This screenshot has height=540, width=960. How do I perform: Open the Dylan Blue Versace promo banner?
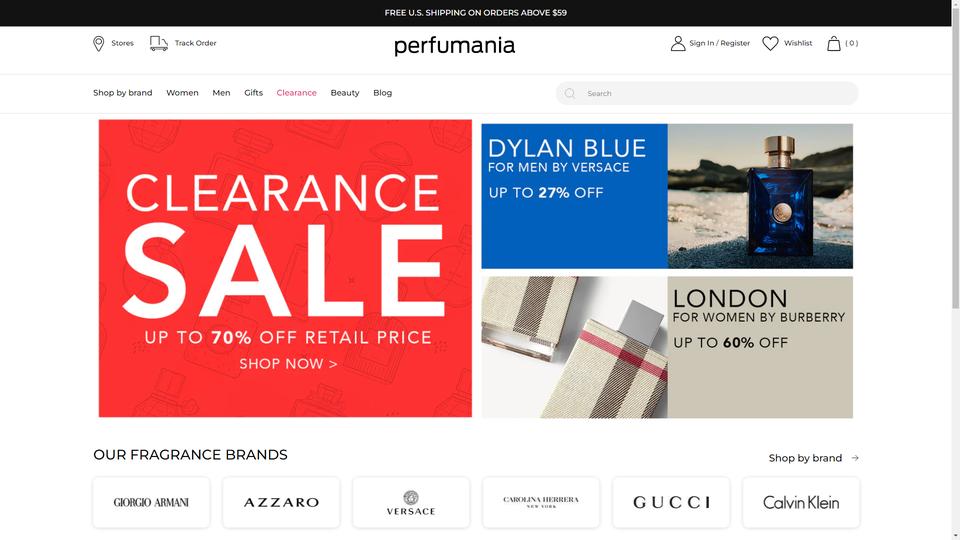[667, 196]
